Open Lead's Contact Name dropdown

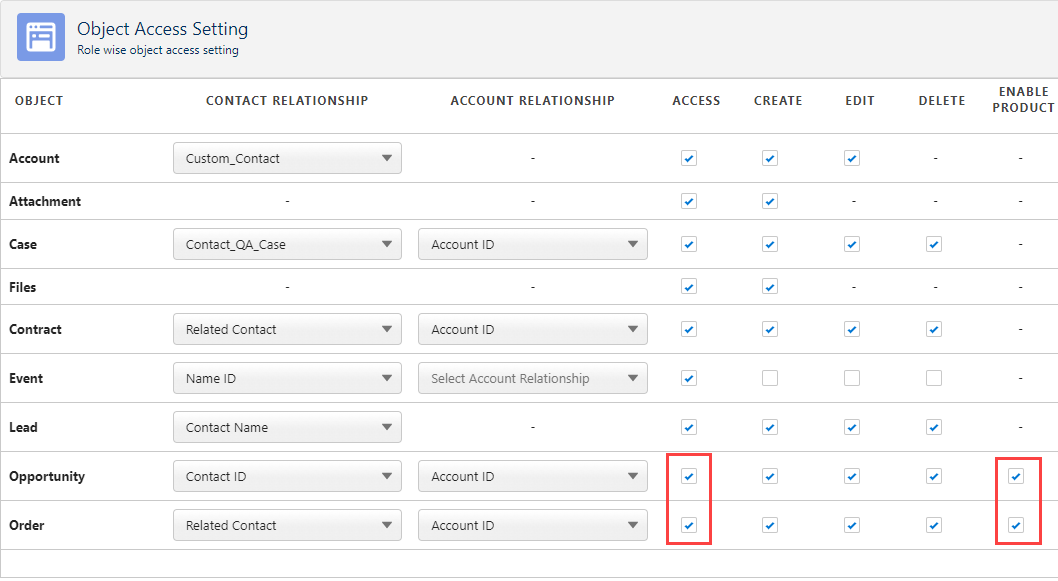(287, 427)
